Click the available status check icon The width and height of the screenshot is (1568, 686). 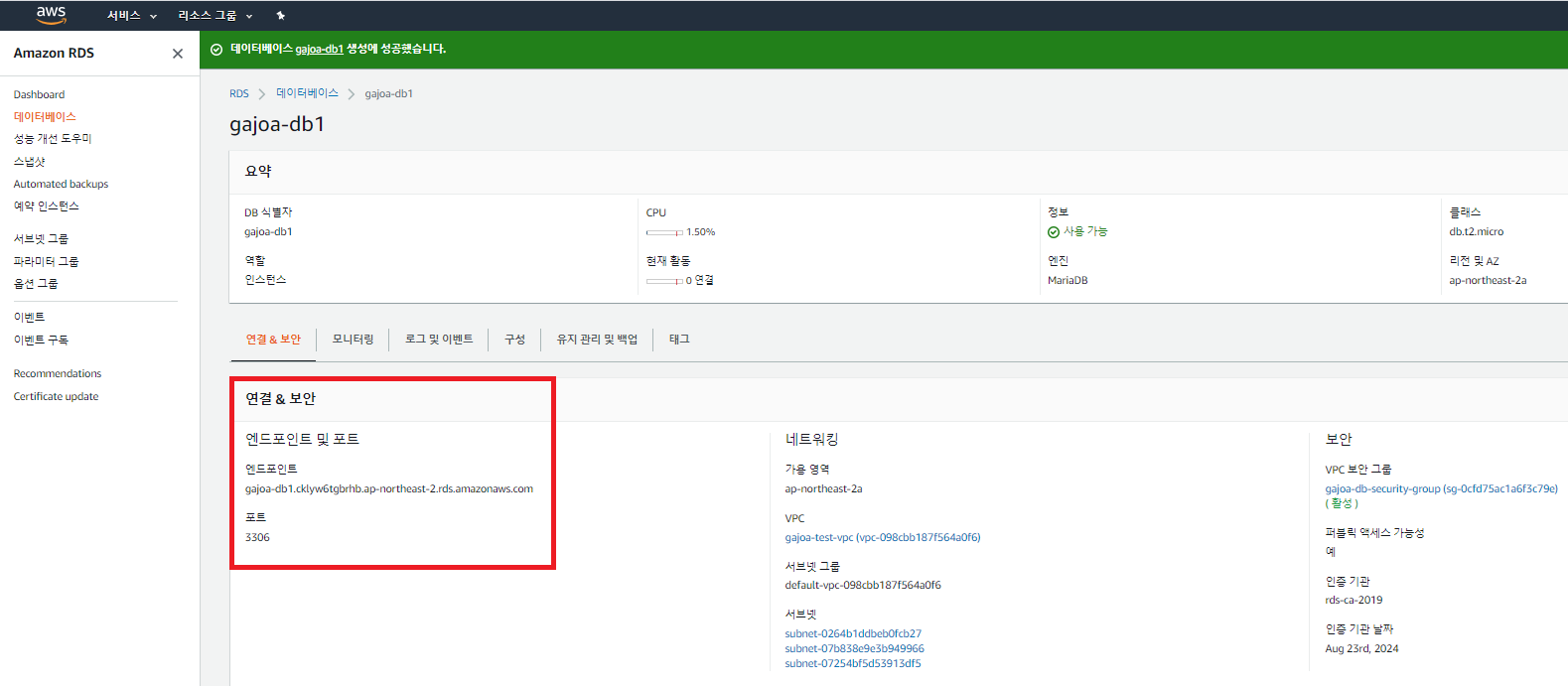(x=1054, y=232)
